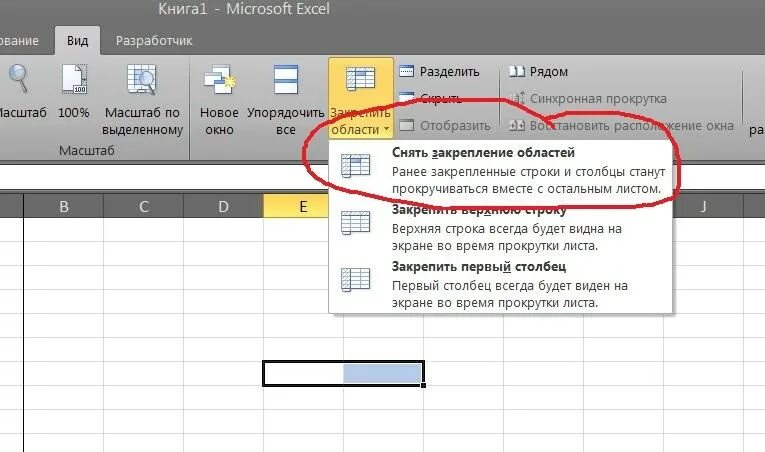
Task: Select Freeze Top Row menu item
Action: (x=501, y=226)
